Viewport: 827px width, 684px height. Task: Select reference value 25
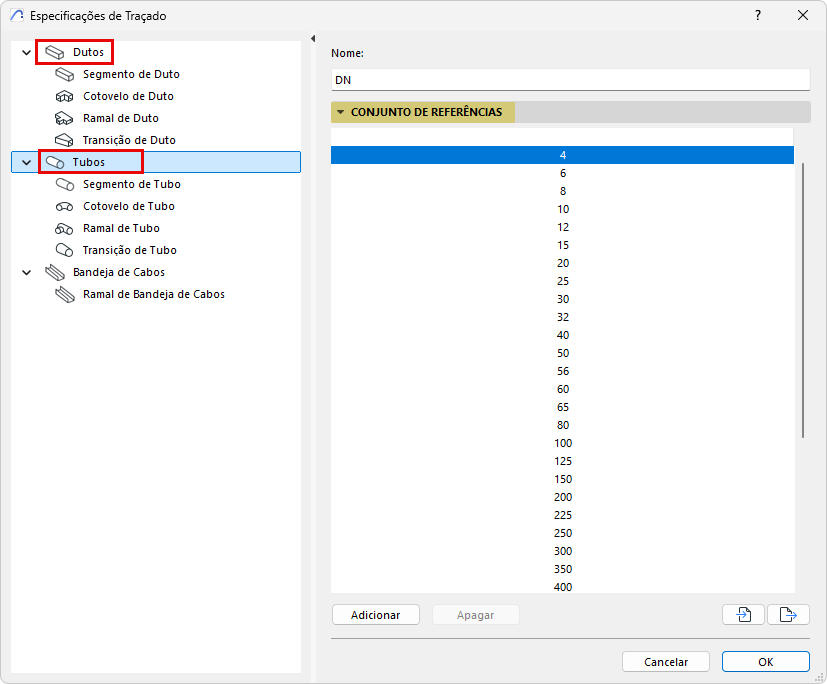[562, 281]
